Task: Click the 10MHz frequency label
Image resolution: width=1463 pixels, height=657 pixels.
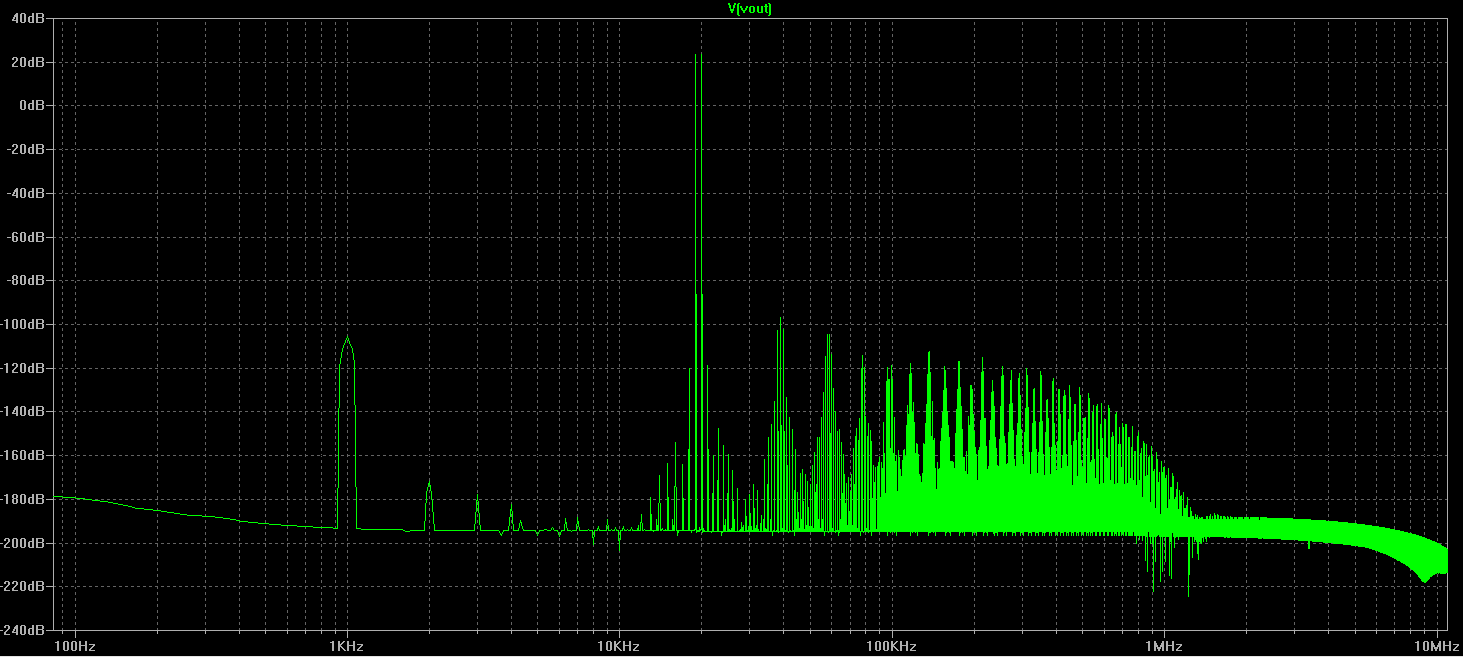Action: point(1436,646)
